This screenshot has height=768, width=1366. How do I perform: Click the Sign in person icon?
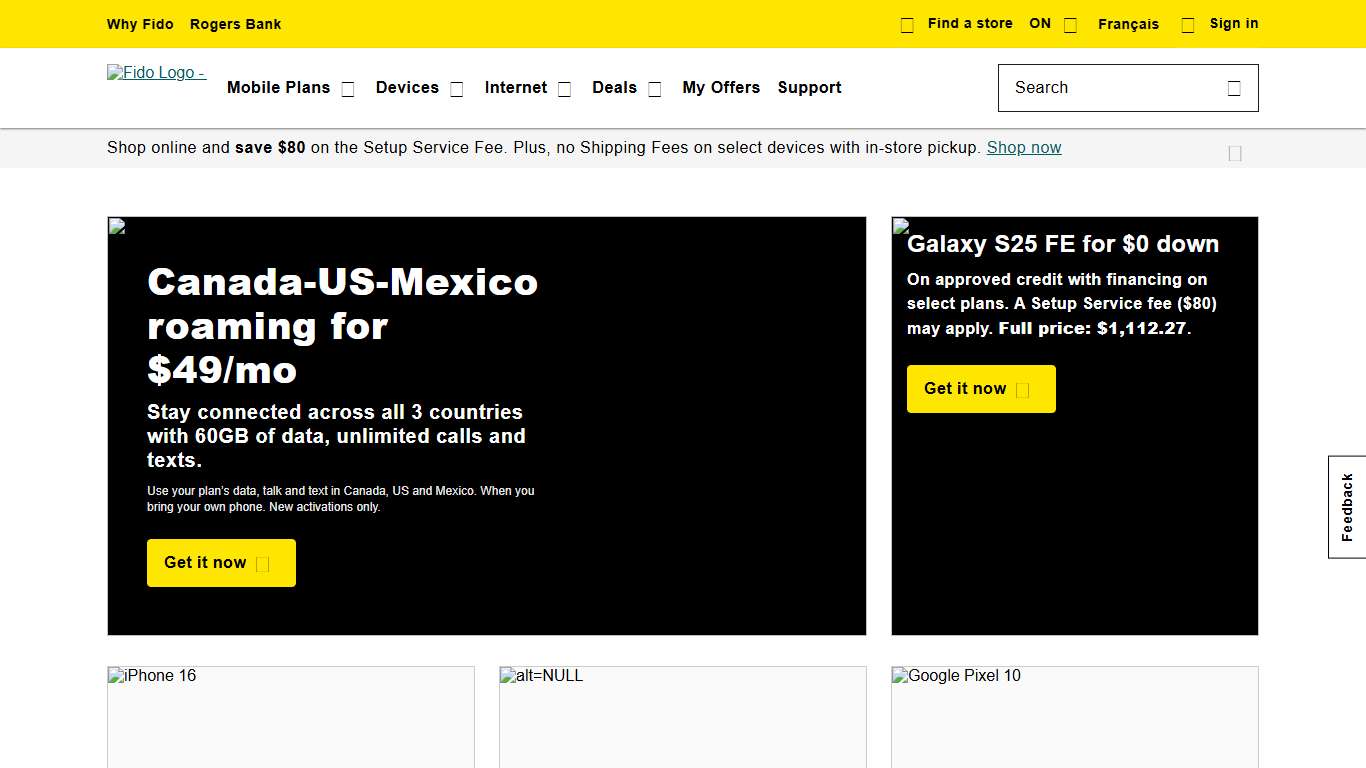(1187, 23)
